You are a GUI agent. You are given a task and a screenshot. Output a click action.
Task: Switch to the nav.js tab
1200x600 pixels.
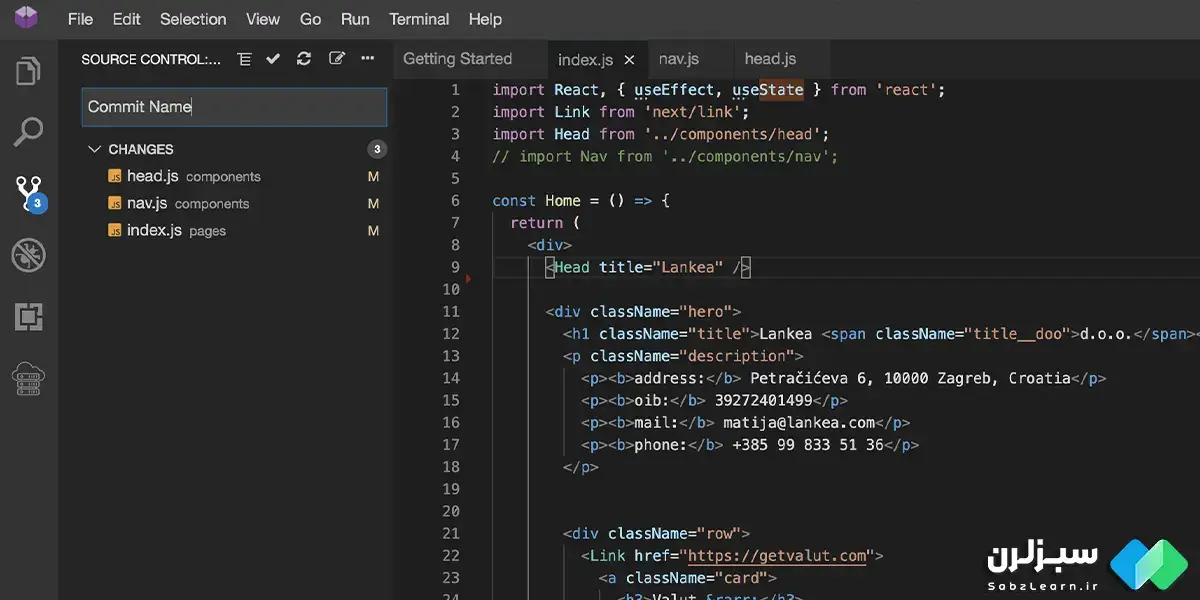679,59
